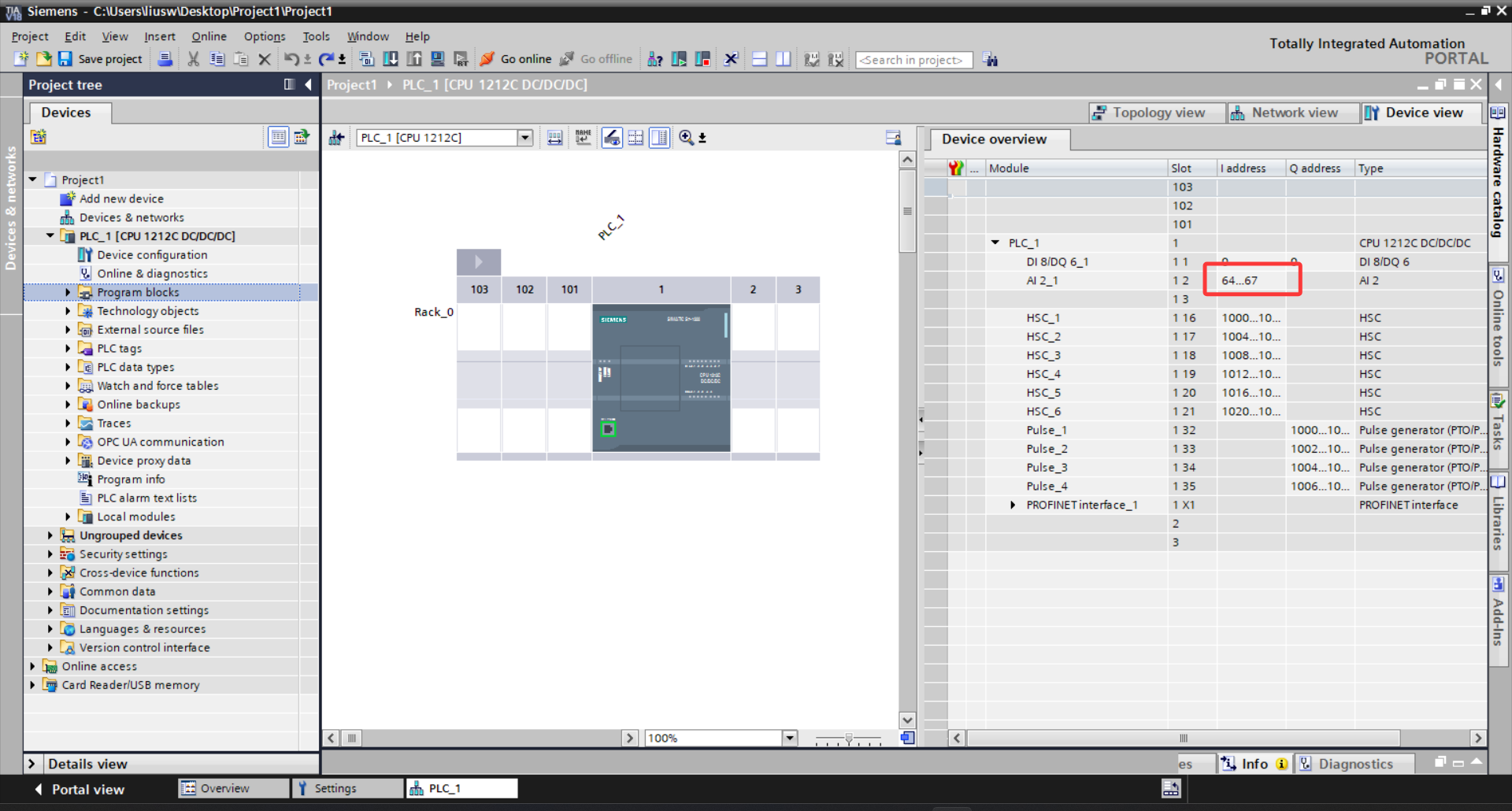Open the zoom percentage dropdown
Screen dimensions: 1512x811
coord(790,738)
